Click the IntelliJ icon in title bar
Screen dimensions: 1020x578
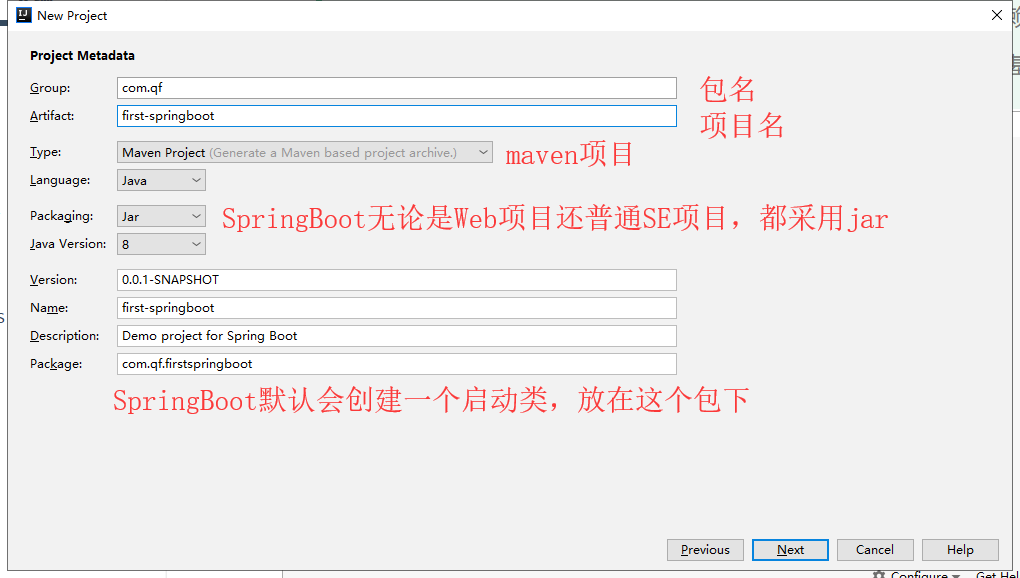(23, 15)
